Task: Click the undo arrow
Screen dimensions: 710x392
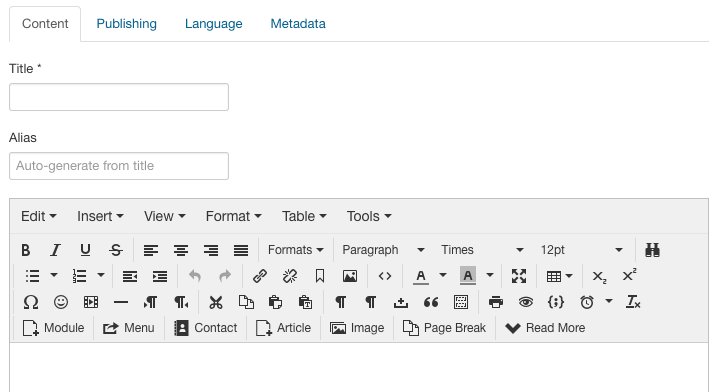Action: 195,276
